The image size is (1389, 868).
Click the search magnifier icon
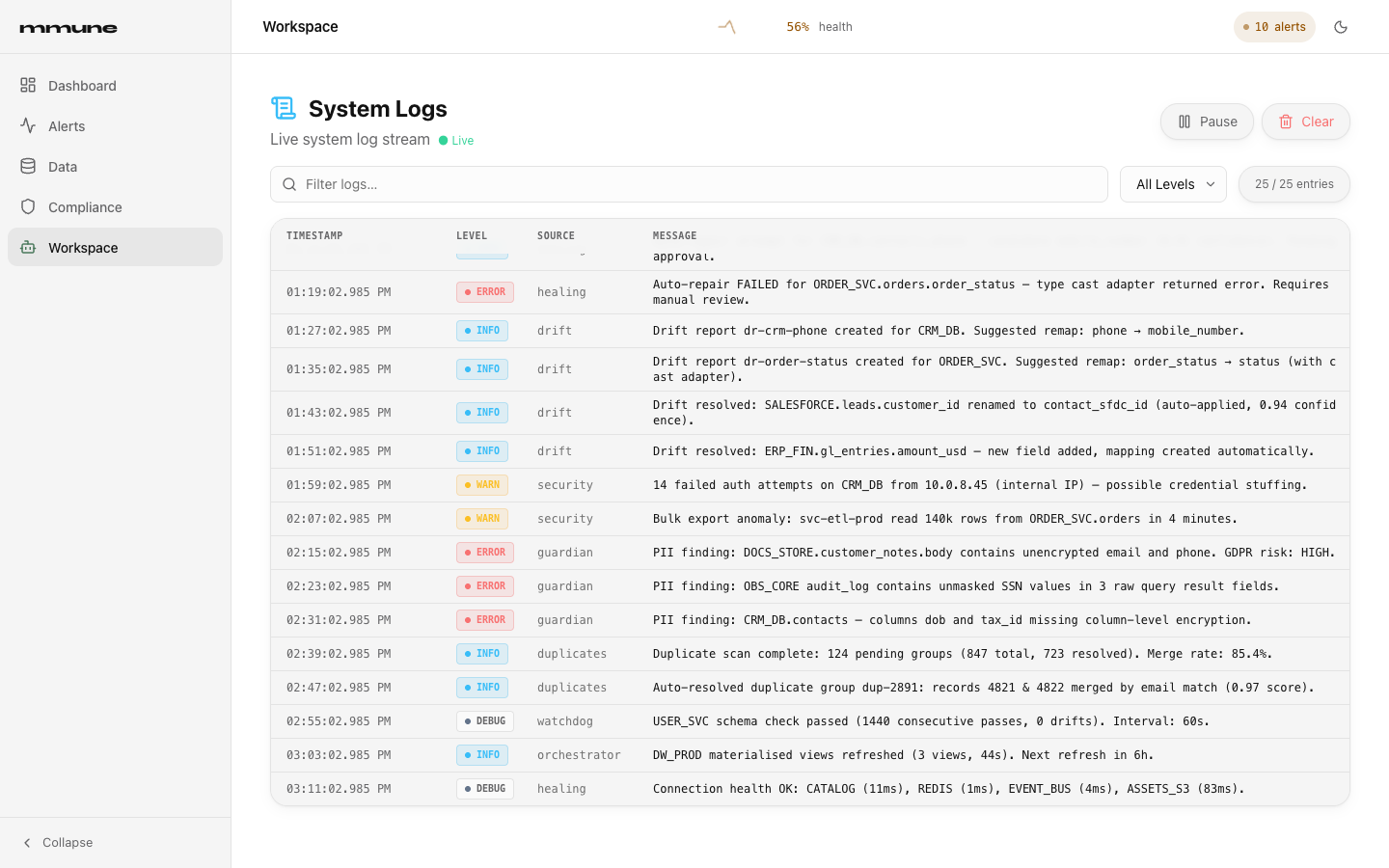click(x=289, y=184)
